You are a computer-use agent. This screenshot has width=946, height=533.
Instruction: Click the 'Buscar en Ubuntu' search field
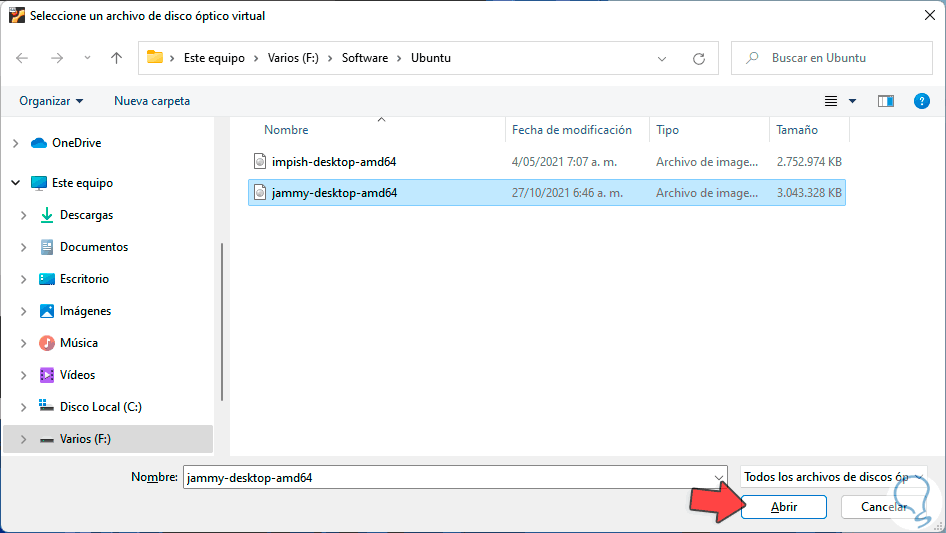(832, 58)
